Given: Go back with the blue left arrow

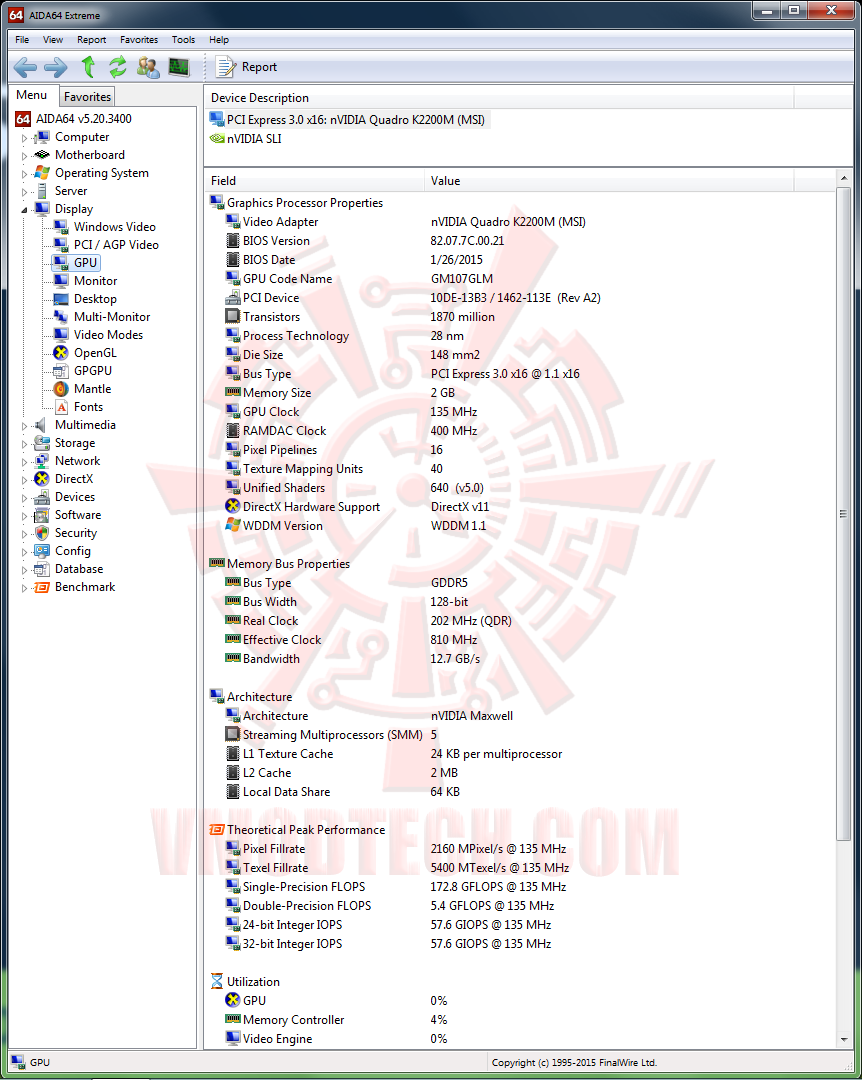Looking at the screenshot, I should point(25,67).
